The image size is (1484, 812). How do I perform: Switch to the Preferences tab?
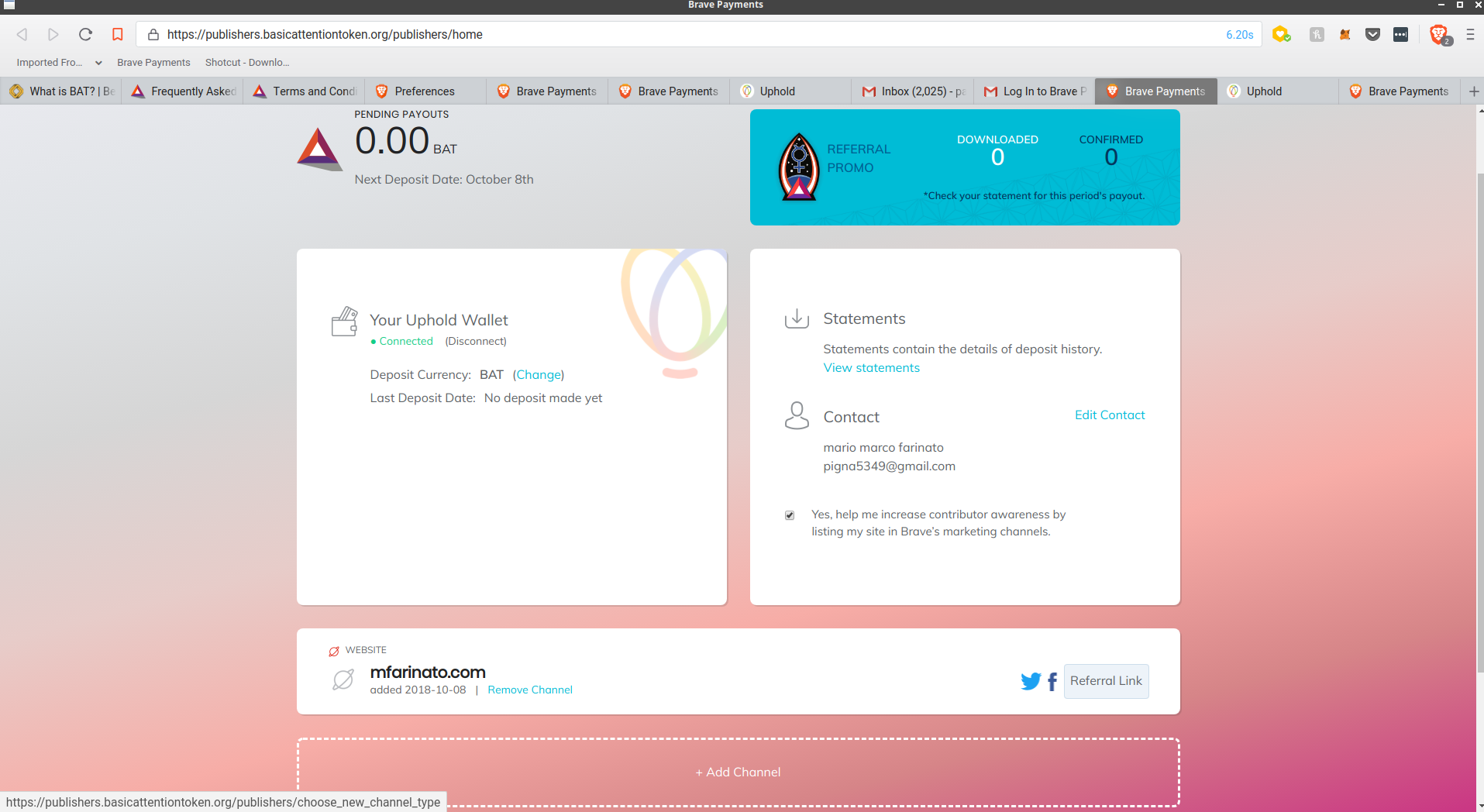coord(427,91)
